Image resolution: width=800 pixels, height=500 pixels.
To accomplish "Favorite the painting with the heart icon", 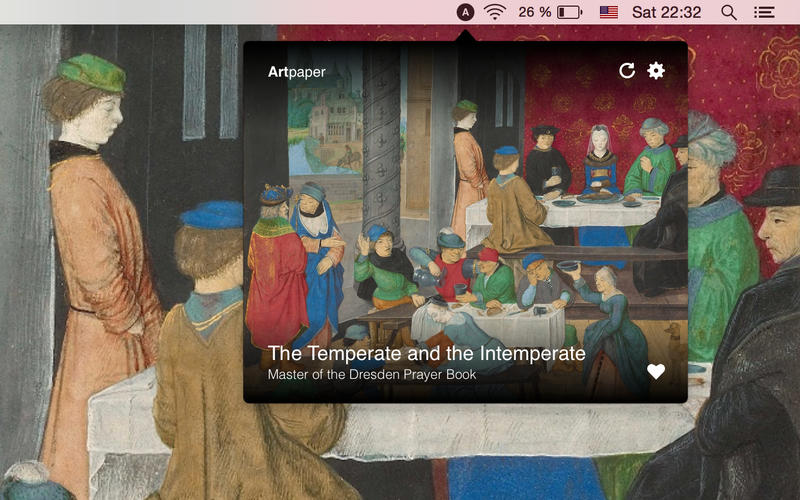I will pyautogui.click(x=656, y=371).
